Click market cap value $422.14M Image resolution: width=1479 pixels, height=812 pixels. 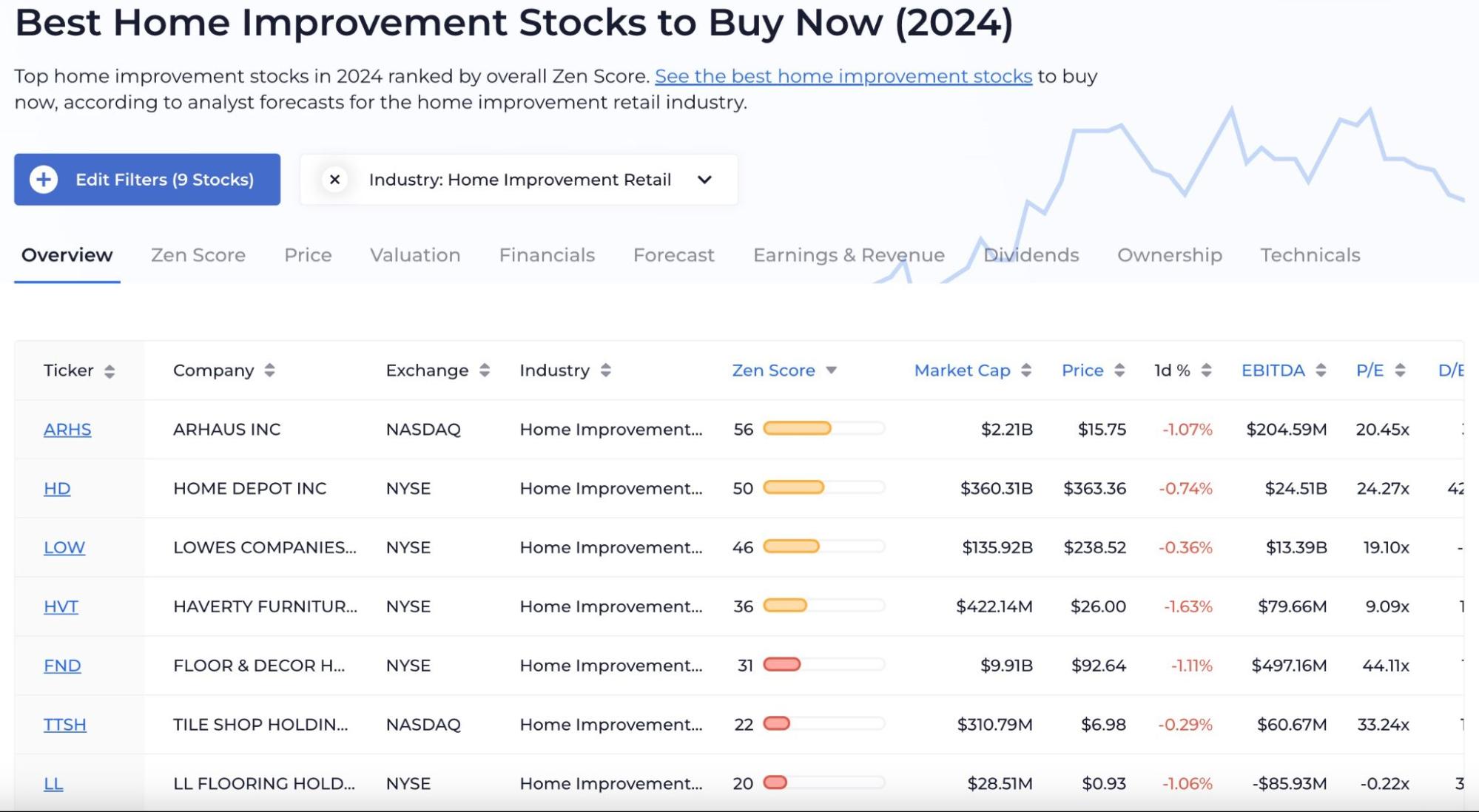[994, 607]
